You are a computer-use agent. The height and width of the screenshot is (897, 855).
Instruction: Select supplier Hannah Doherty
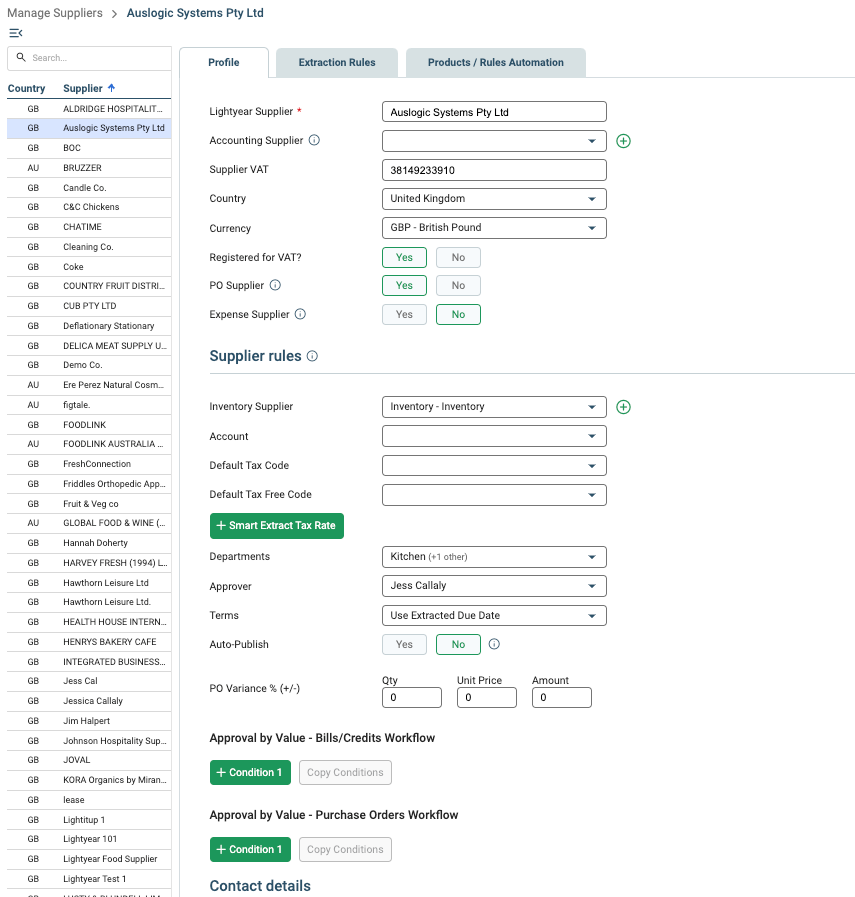(x=89, y=543)
